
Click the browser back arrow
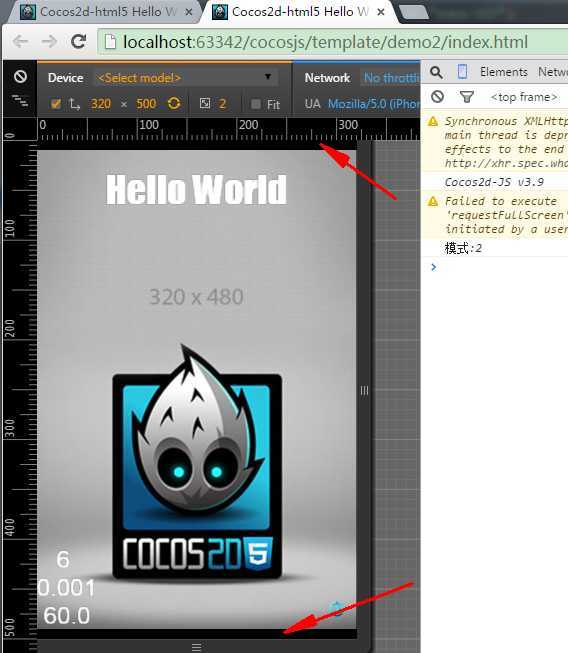(x=20, y=41)
